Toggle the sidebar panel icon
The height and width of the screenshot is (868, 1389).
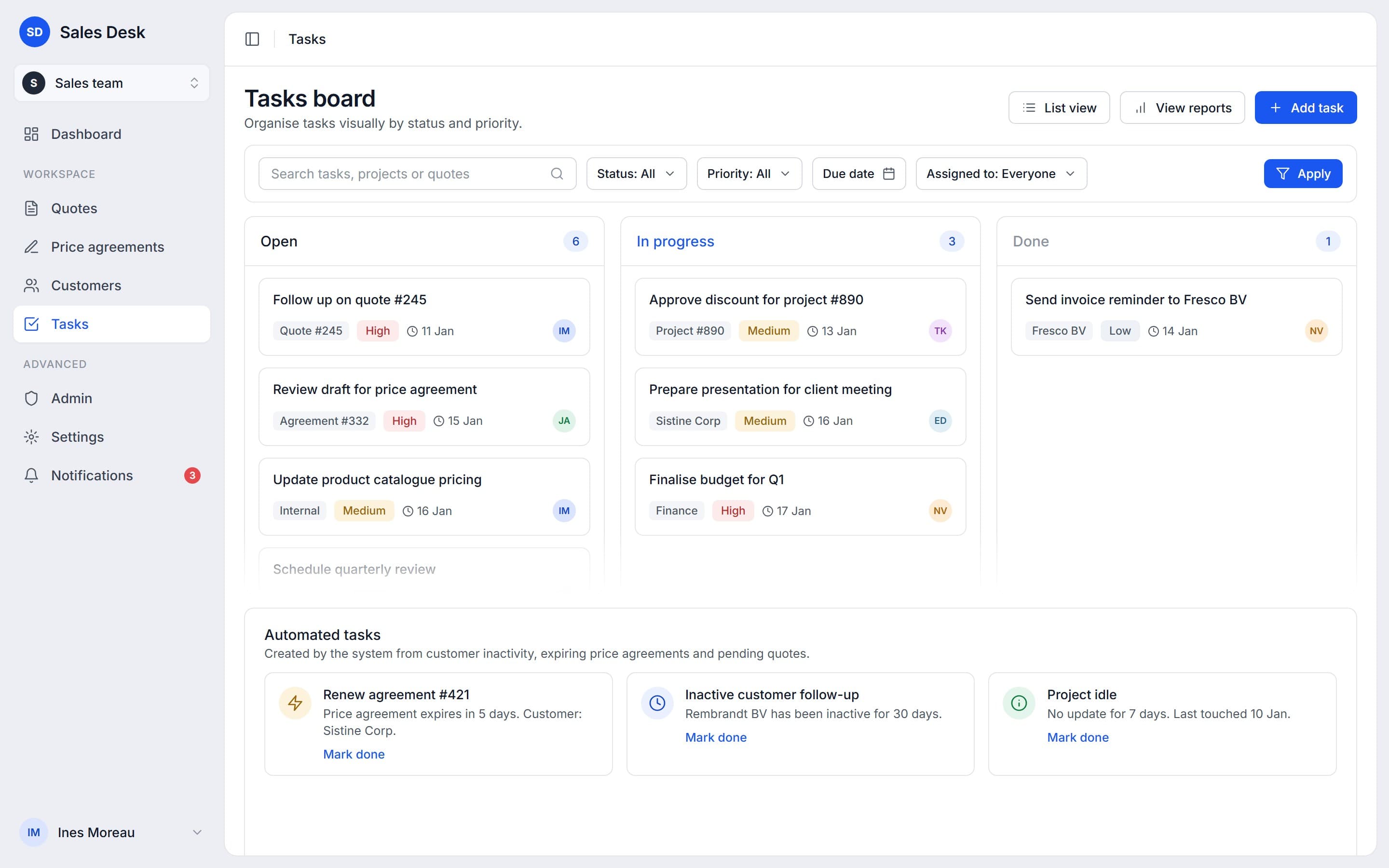(x=252, y=39)
